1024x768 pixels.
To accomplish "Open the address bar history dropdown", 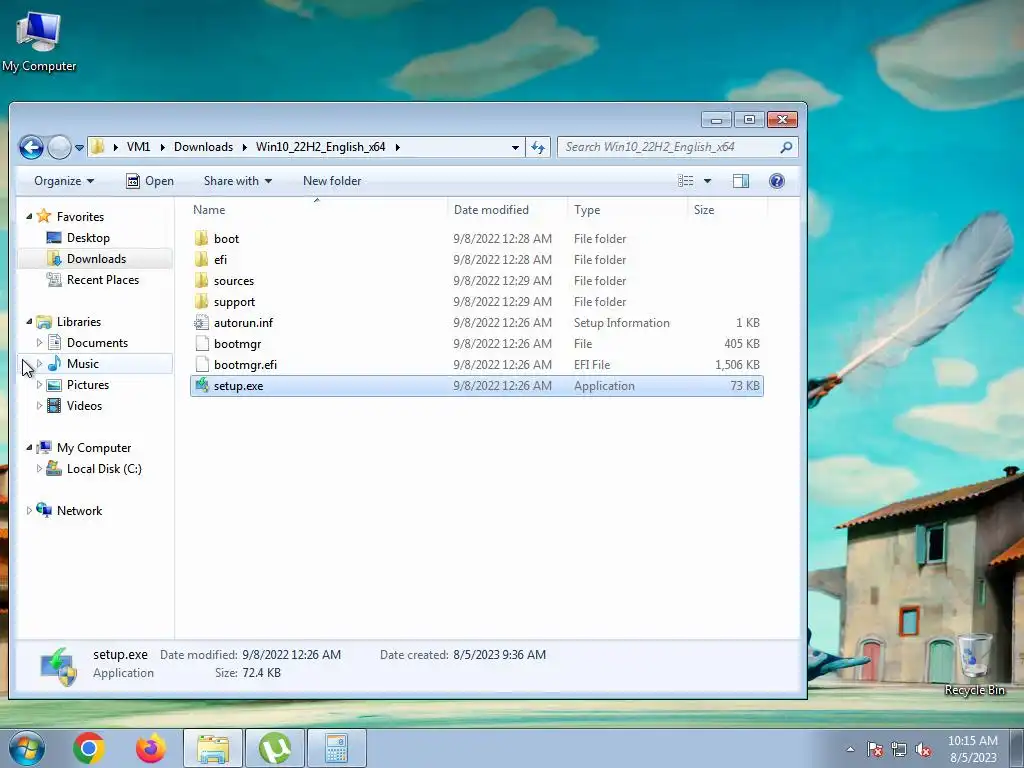I will 515,148.
